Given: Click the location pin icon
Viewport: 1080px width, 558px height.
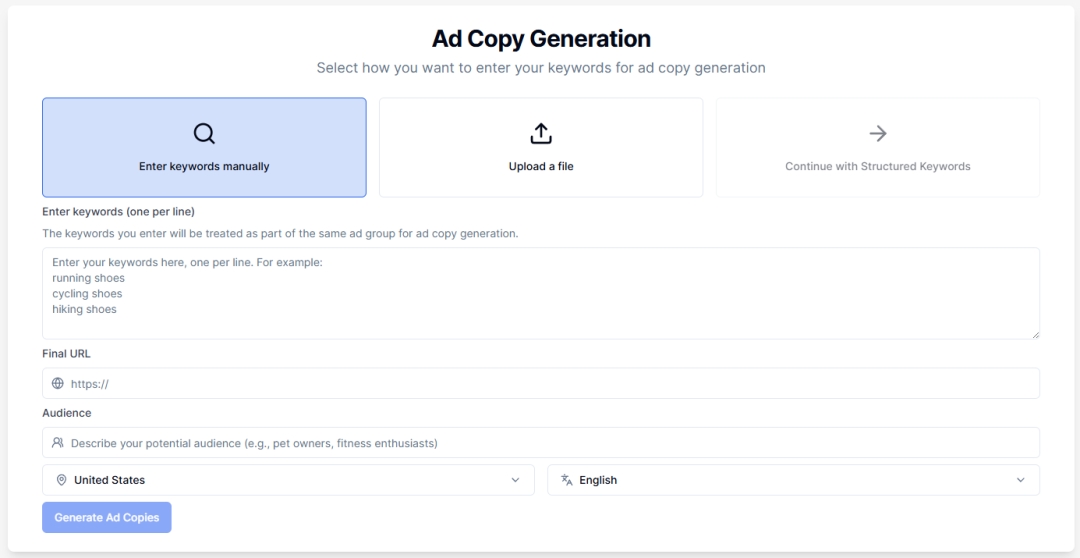Looking at the screenshot, I should pyautogui.click(x=61, y=480).
